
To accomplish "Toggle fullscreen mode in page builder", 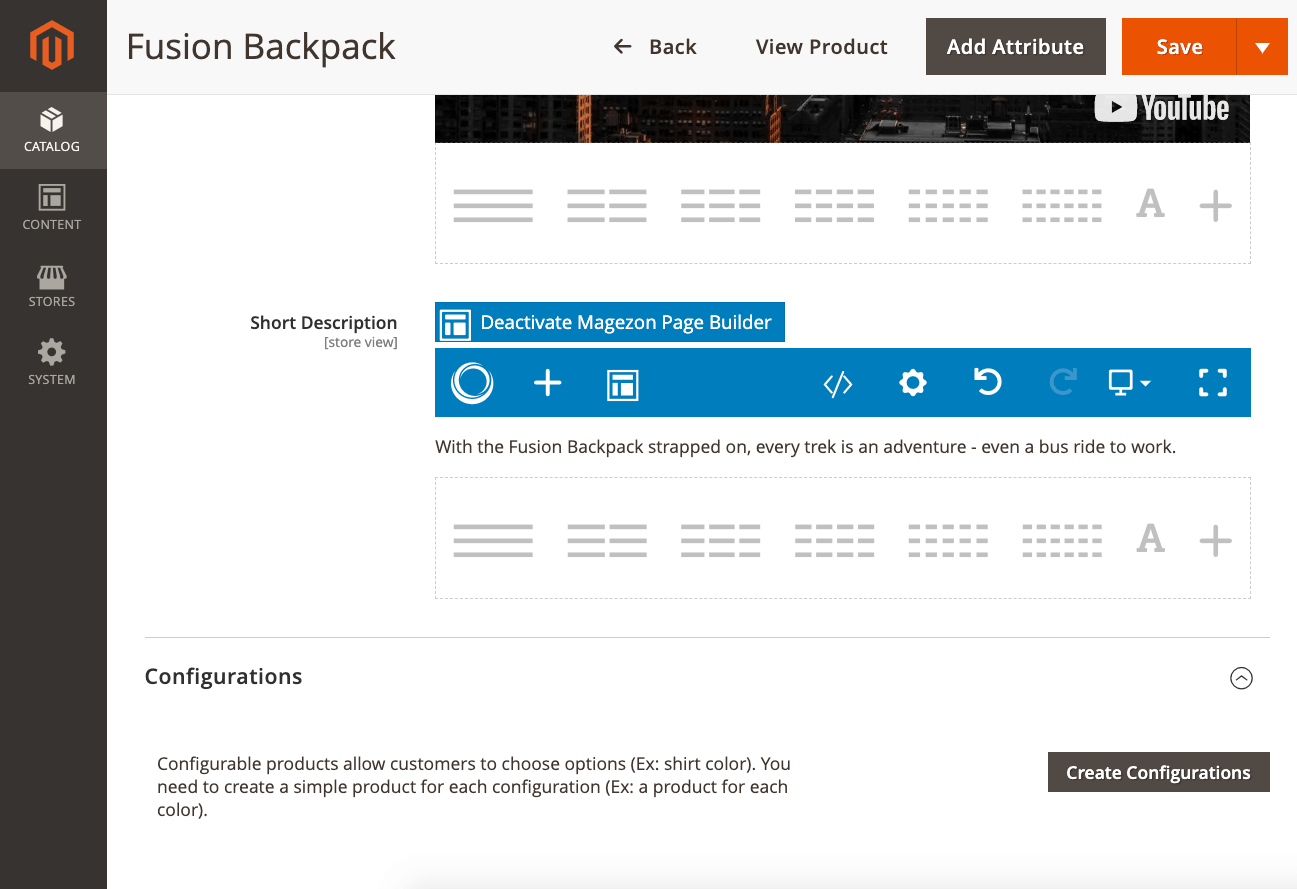I will [1213, 382].
